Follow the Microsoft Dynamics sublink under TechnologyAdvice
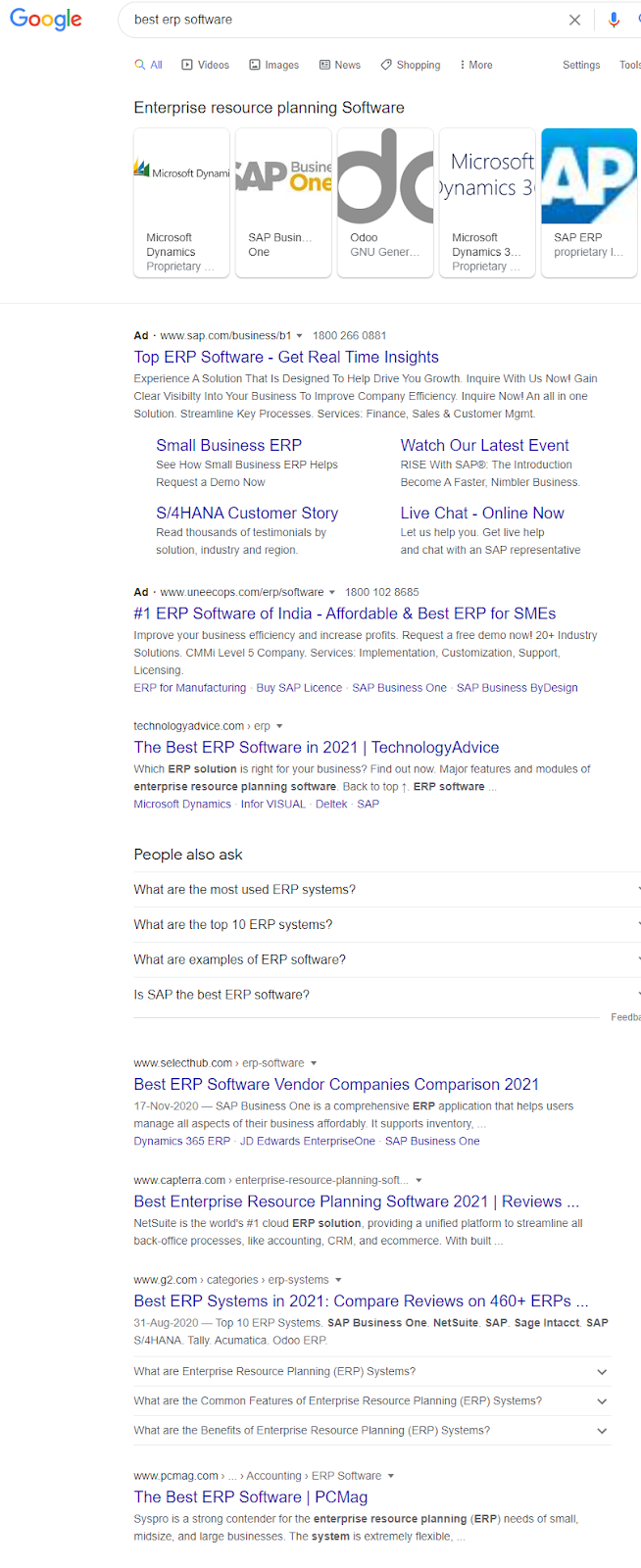Image resolution: width=641 pixels, height=1568 pixels. point(182,804)
